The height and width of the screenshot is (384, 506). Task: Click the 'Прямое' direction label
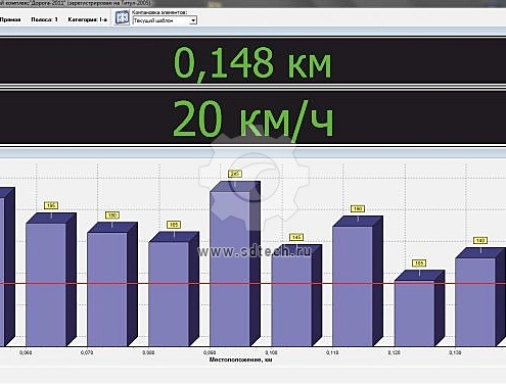(10, 20)
